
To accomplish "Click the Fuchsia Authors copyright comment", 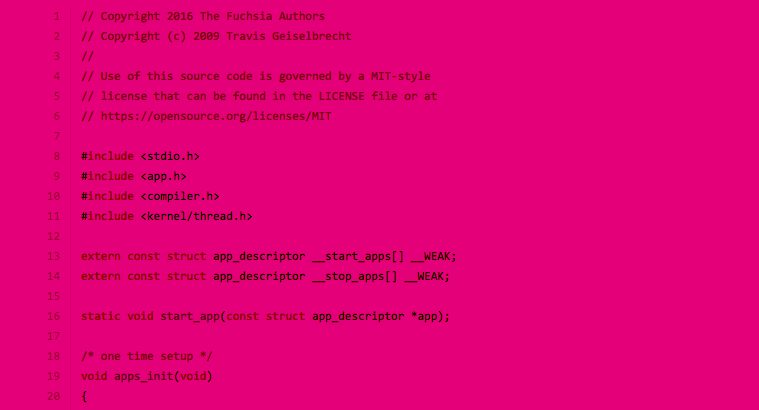I will coord(203,16).
